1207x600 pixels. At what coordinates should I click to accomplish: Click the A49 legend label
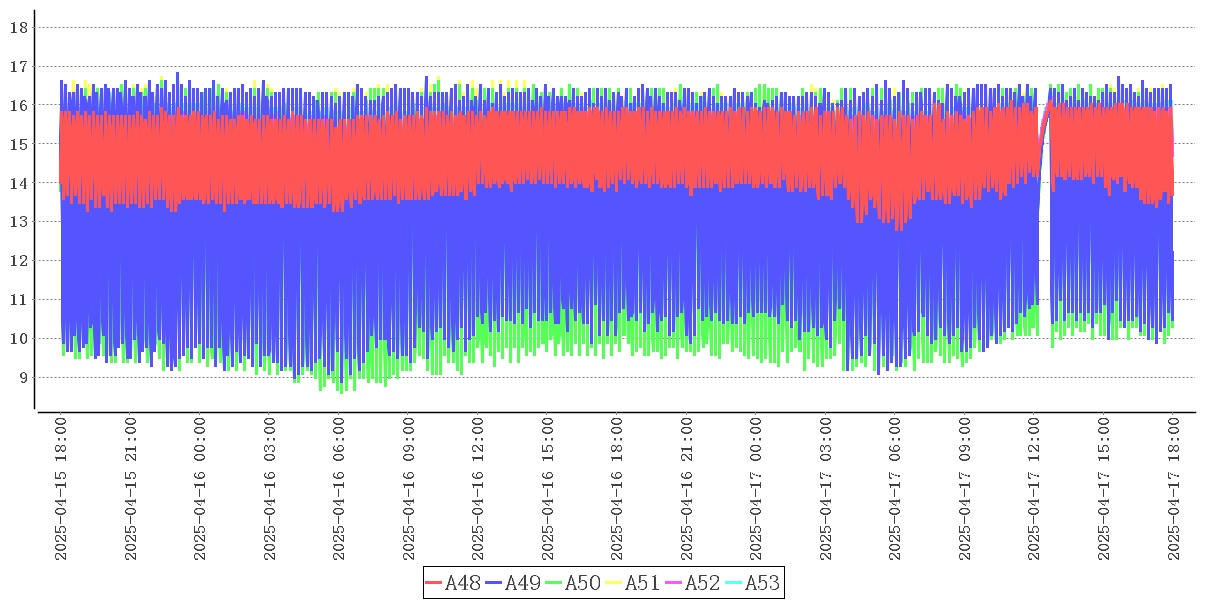click(521, 583)
